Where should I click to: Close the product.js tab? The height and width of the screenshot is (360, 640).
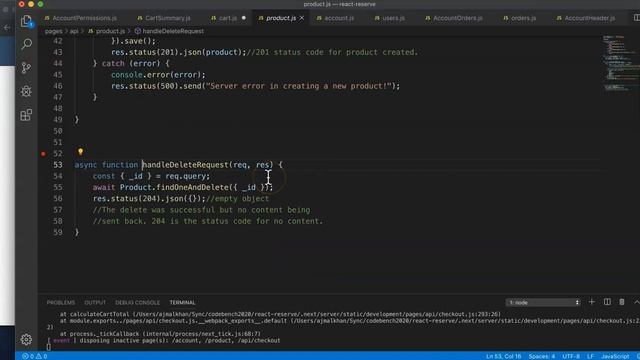click(x=302, y=18)
